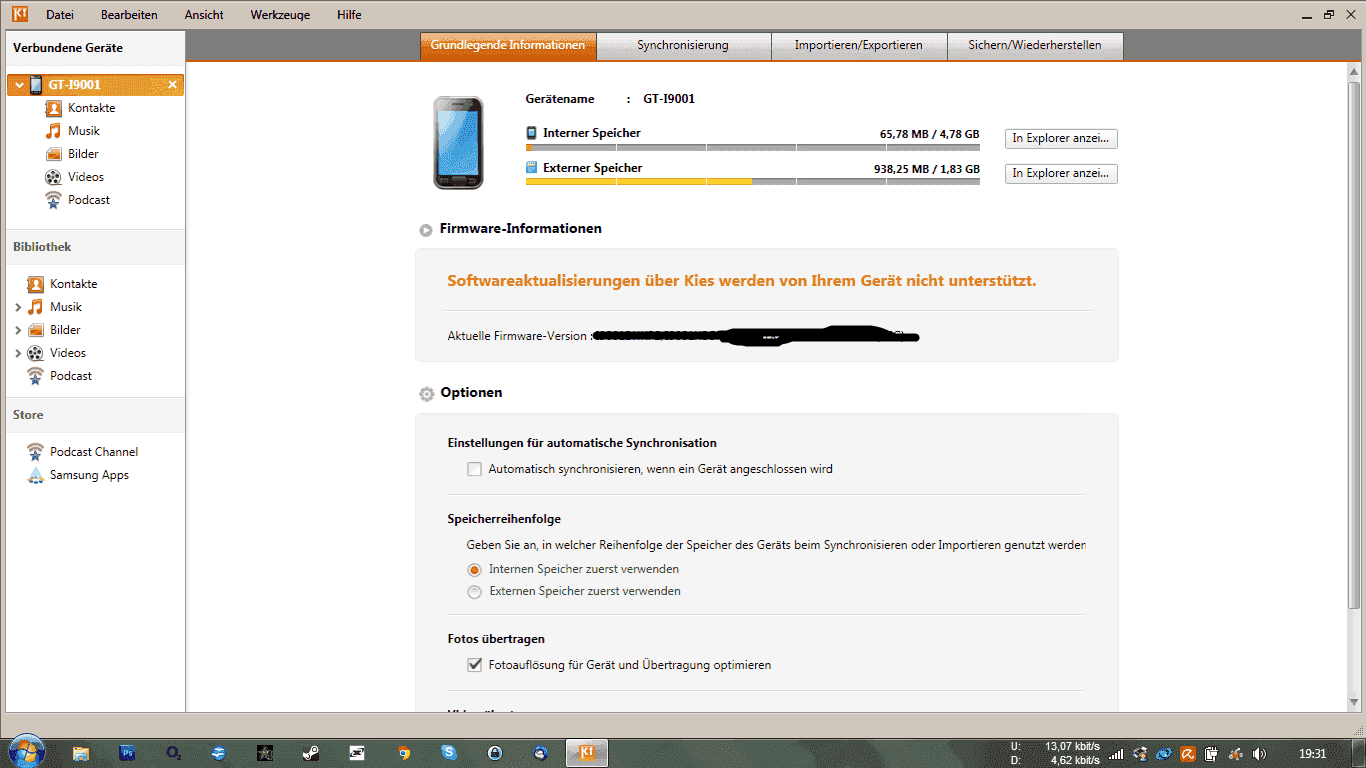Viewport: 1366px width, 768px height.
Task: Disconnect GT-I9001 with the X button
Action: coord(172,85)
